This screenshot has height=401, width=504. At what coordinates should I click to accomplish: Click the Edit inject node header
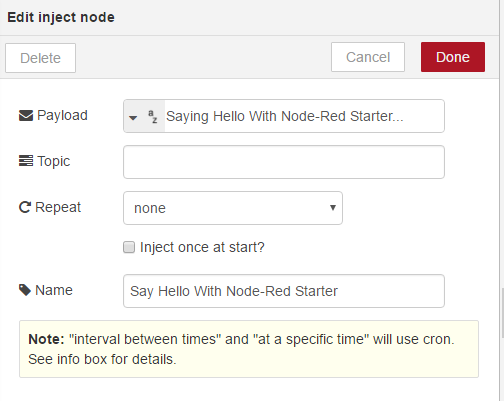click(x=61, y=17)
